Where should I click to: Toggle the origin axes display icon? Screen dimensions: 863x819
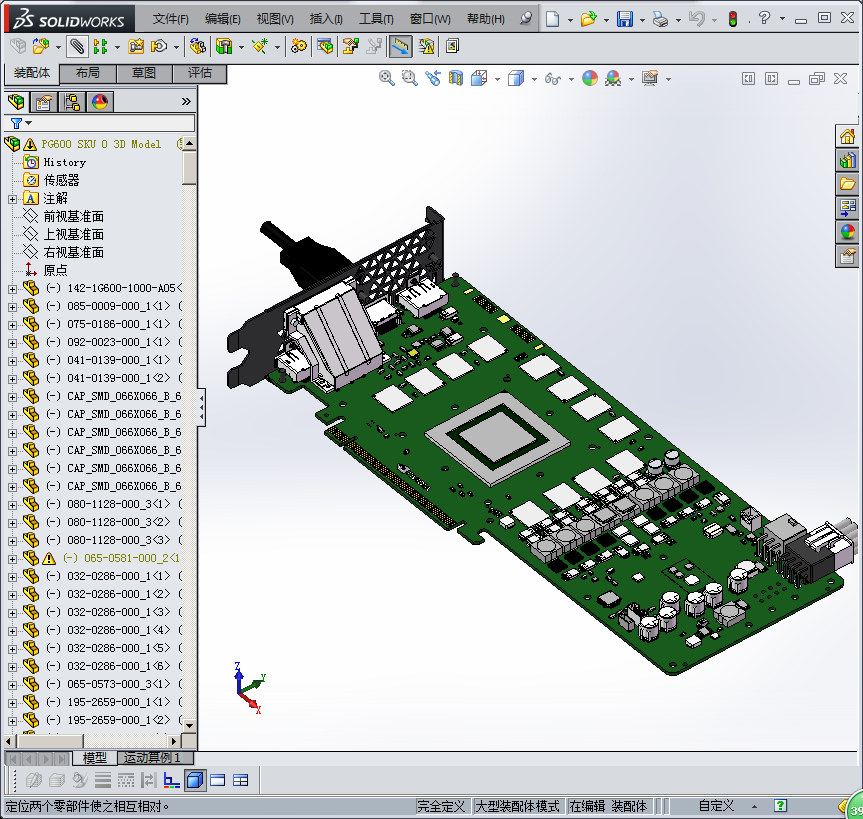171,780
